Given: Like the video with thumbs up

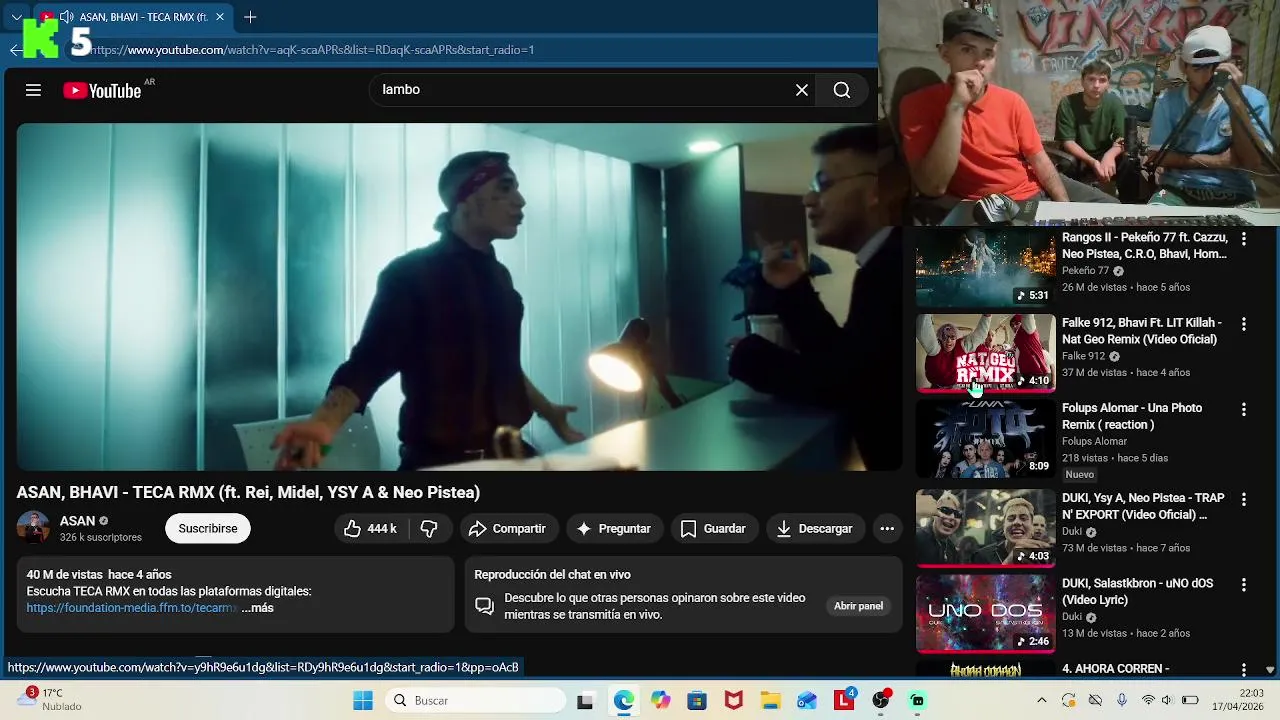Looking at the screenshot, I should [370, 529].
